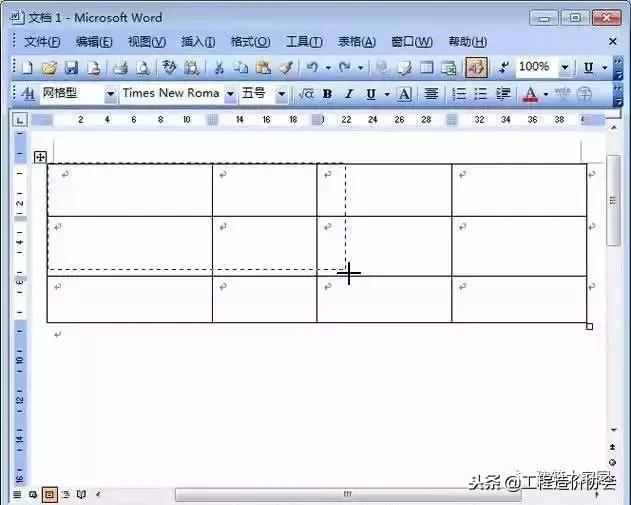The height and width of the screenshot is (505, 631).
Task: Open underline style dropdown in formatting toolbar
Action: click(387, 95)
